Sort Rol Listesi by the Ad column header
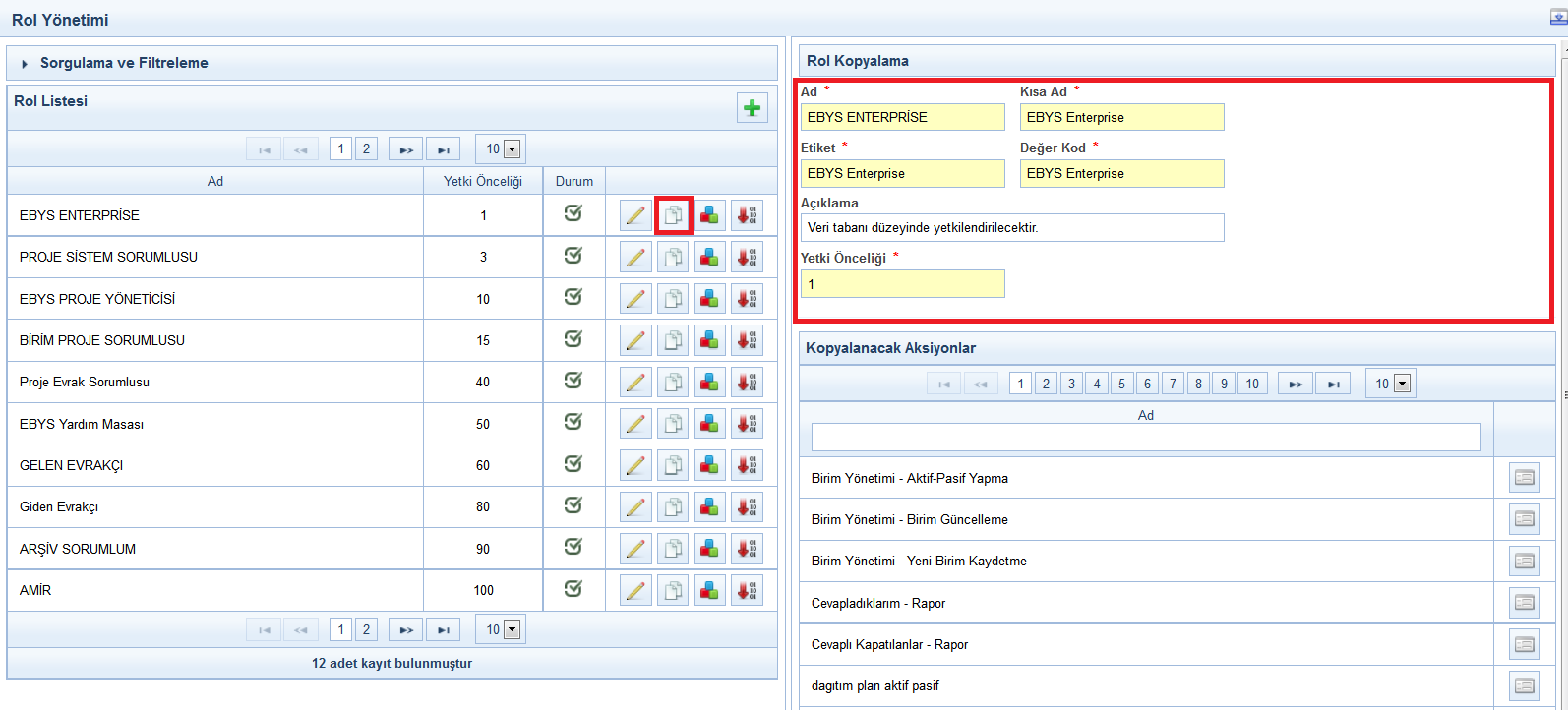 pos(215,181)
